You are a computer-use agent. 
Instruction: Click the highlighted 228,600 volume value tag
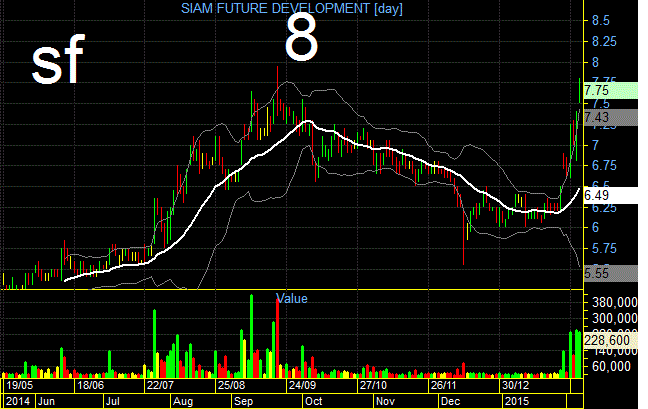[611, 340]
